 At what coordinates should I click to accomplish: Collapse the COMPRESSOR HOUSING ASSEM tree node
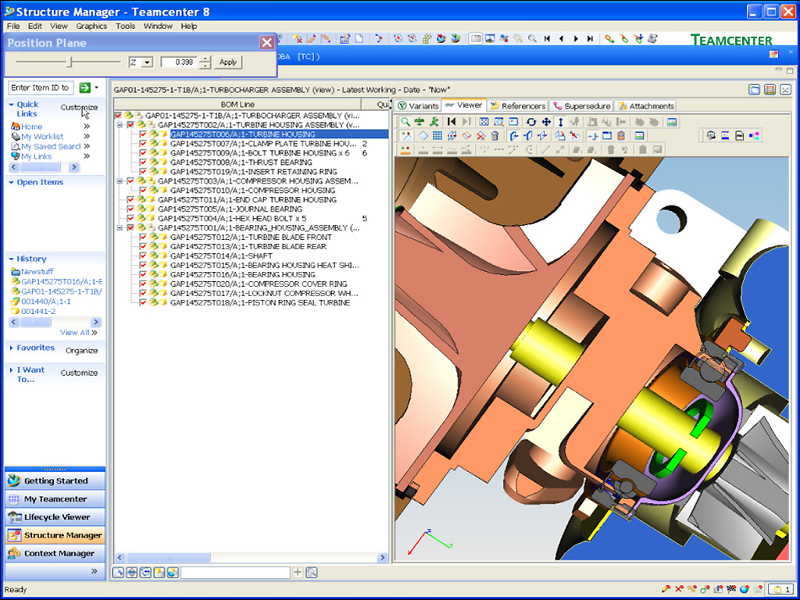click(120, 181)
